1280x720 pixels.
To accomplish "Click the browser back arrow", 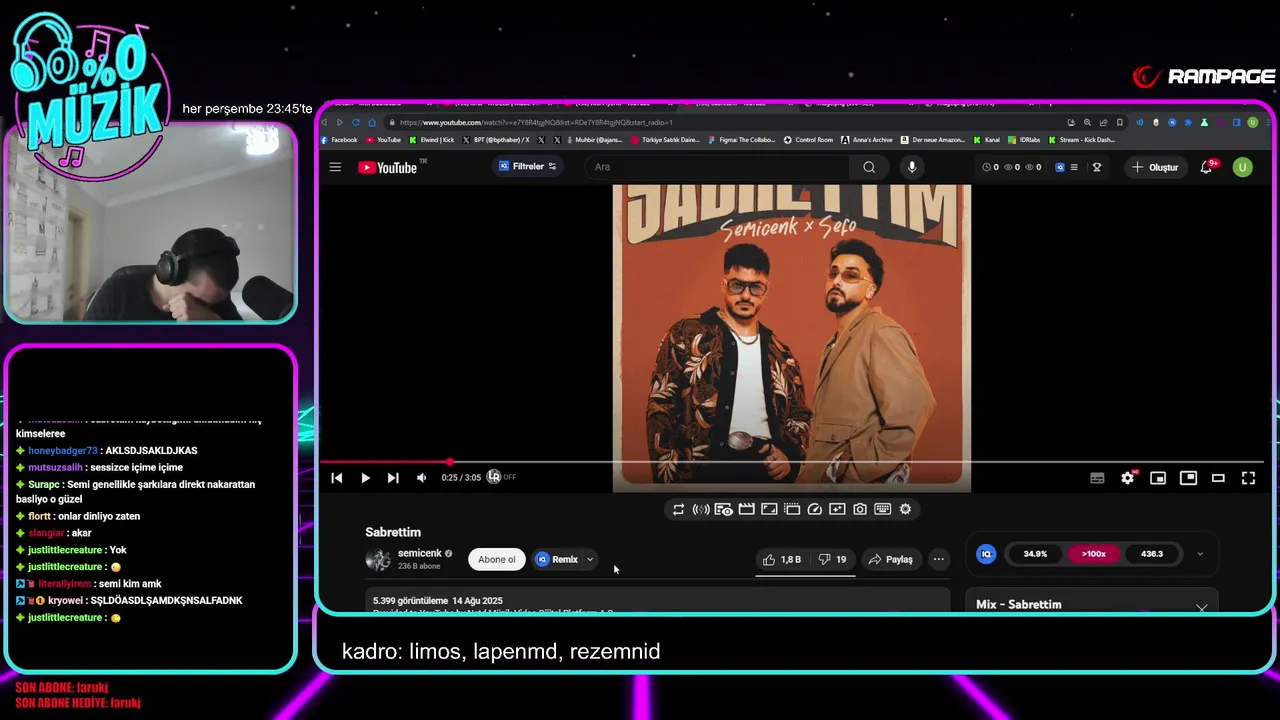I will point(324,122).
